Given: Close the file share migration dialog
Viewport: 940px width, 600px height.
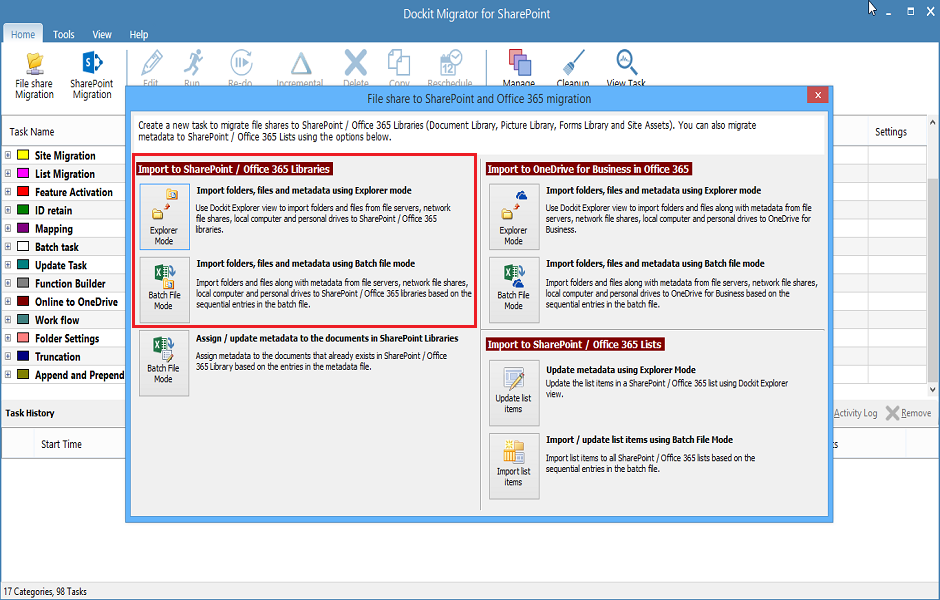Looking at the screenshot, I should click(x=817, y=96).
